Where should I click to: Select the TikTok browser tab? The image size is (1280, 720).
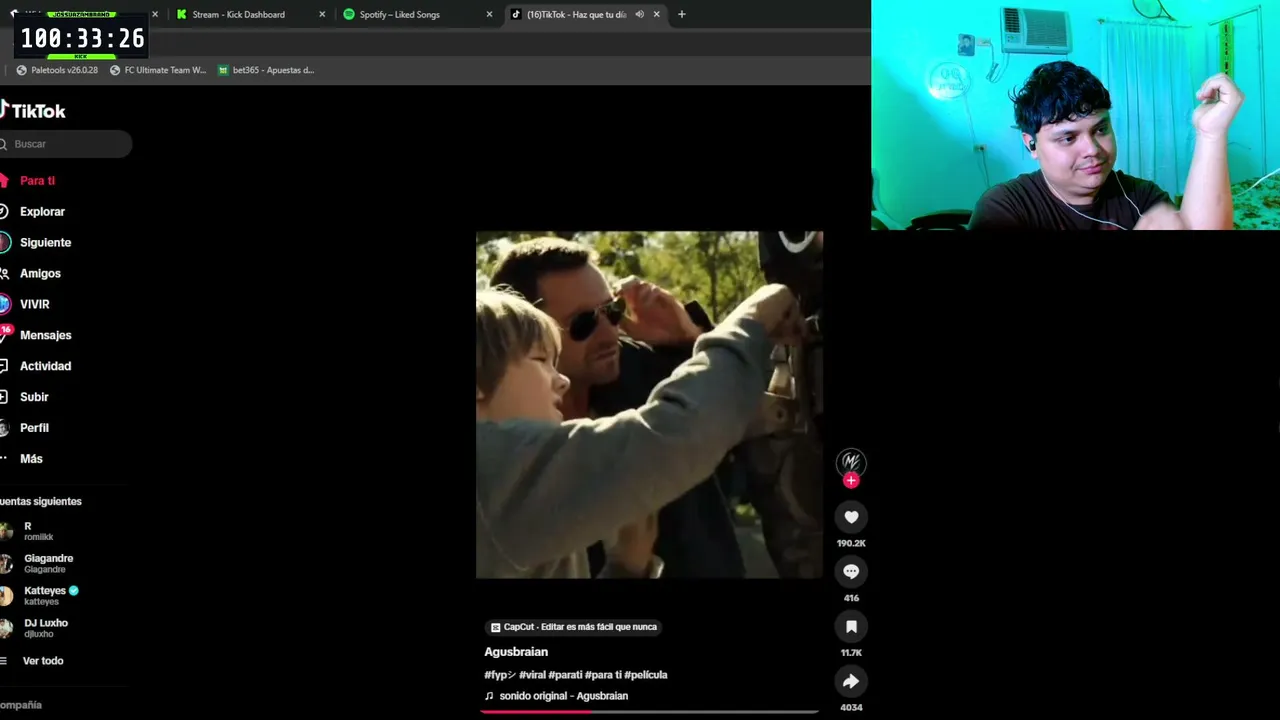[x=585, y=14]
